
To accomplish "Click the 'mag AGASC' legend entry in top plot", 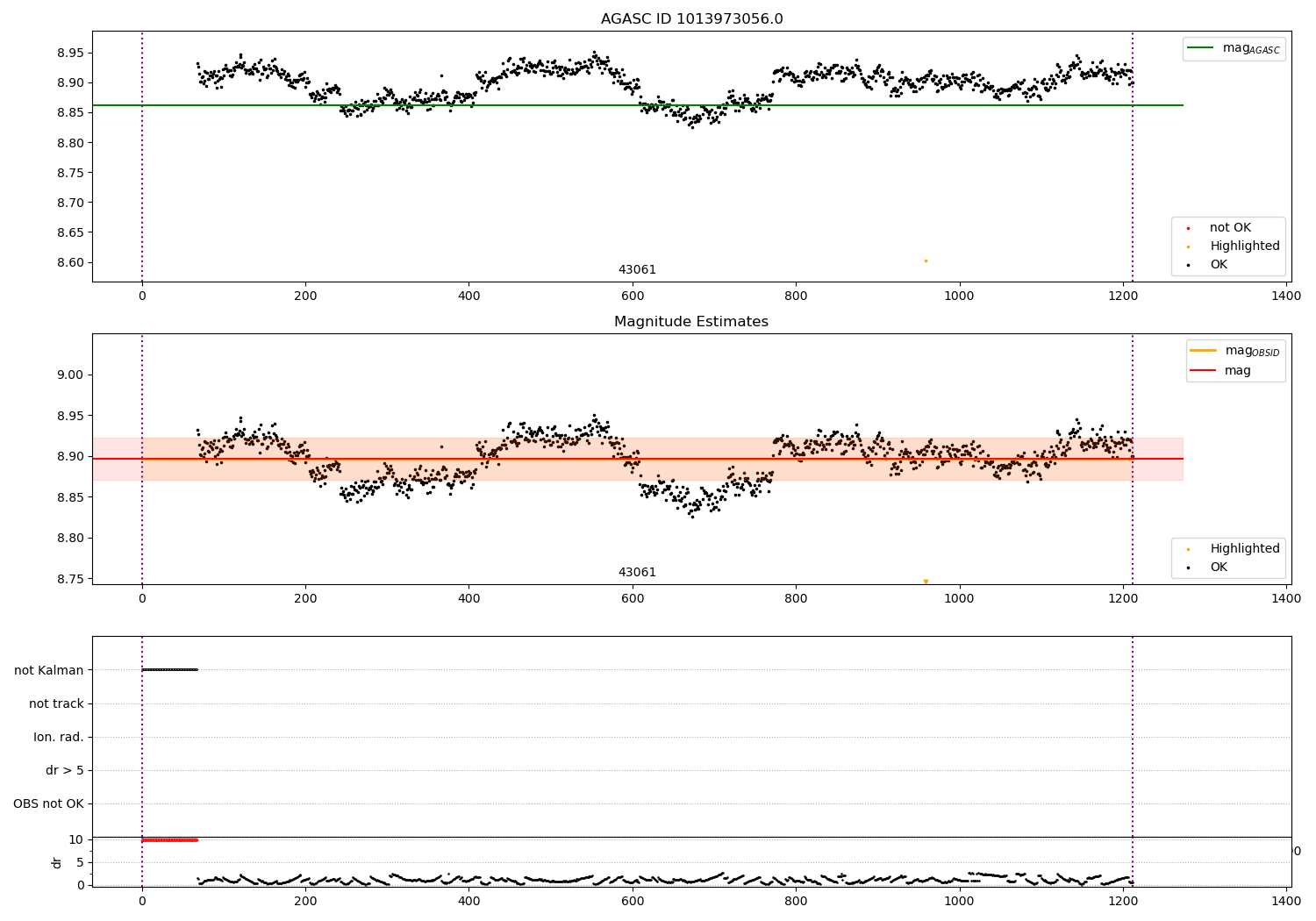I will coord(1234,48).
